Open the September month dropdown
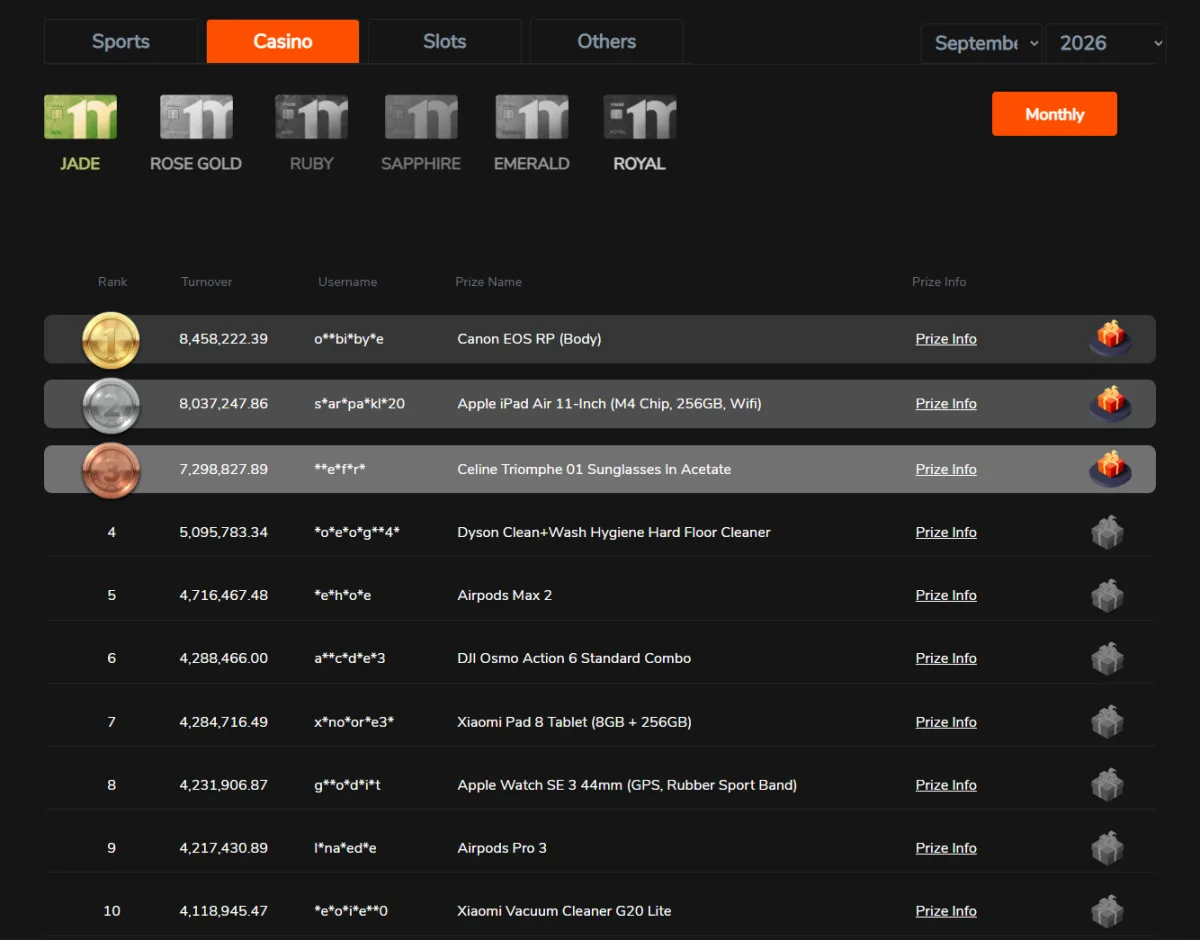The width and height of the screenshot is (1200, 940). pyautogui.click(x=981, y=43)
